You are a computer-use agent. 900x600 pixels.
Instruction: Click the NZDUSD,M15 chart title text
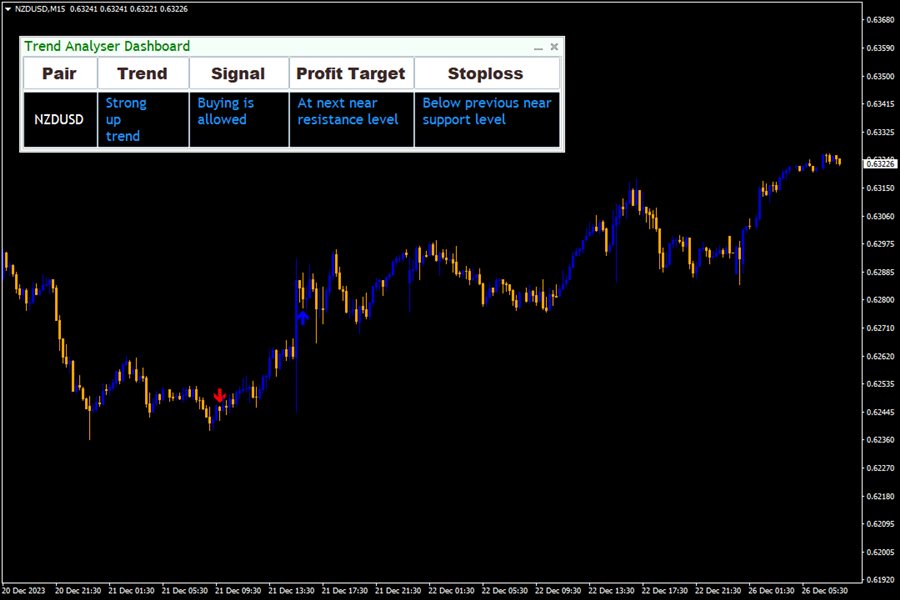point(40,9)
